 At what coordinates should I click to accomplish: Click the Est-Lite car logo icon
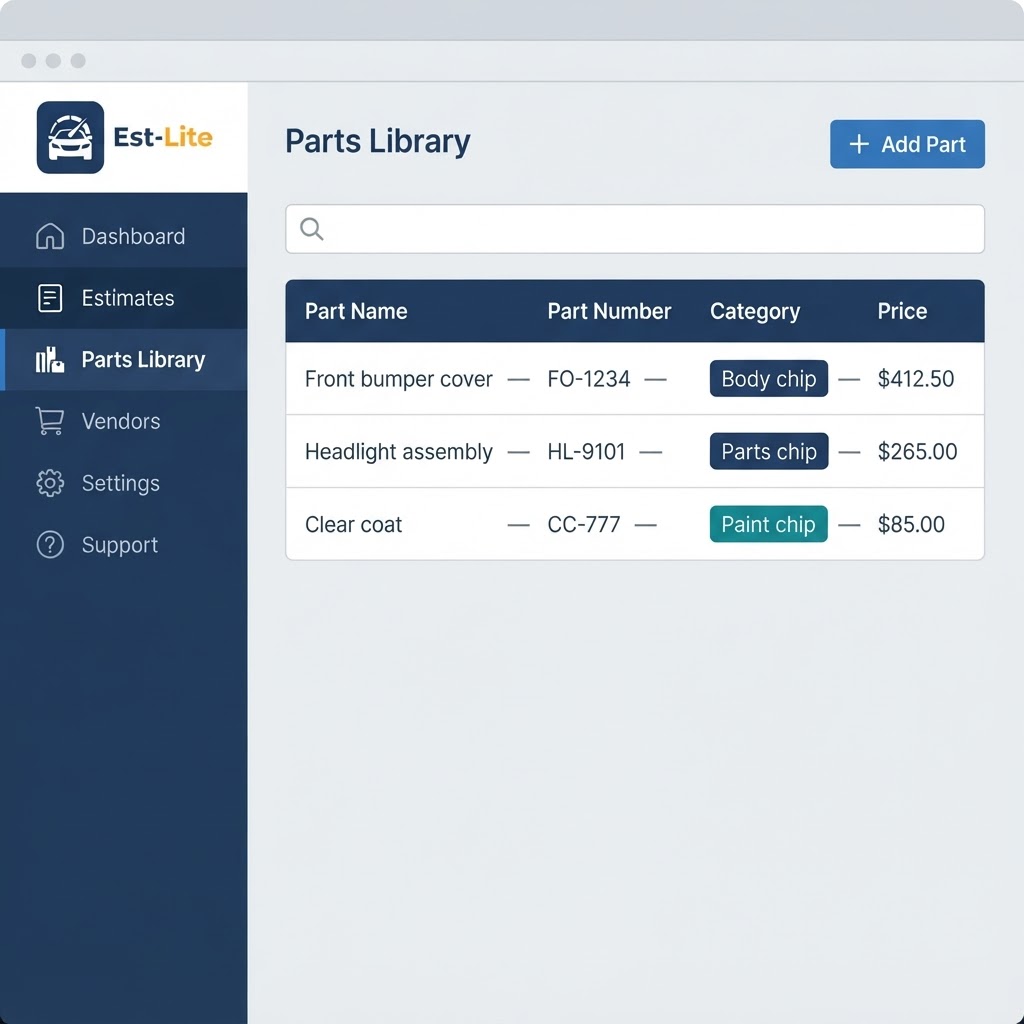pyautogui.click(x=70, y=137)
